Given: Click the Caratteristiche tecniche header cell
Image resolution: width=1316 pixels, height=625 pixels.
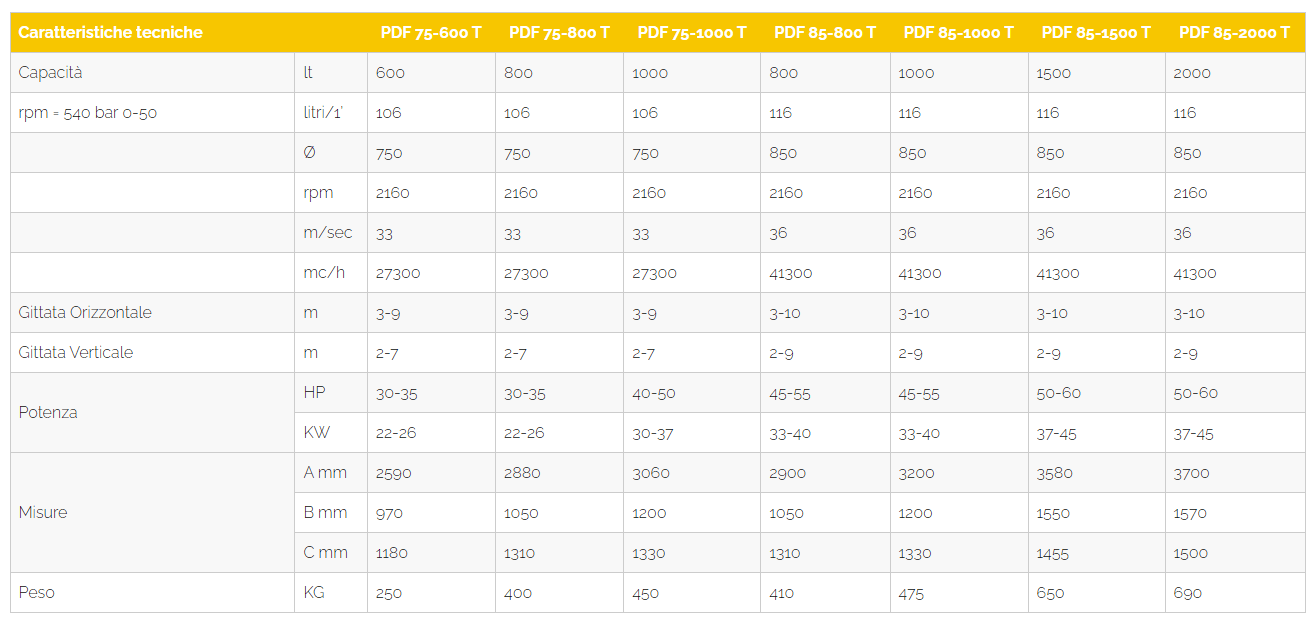Looking at the screenshot, I should [153, 32].
